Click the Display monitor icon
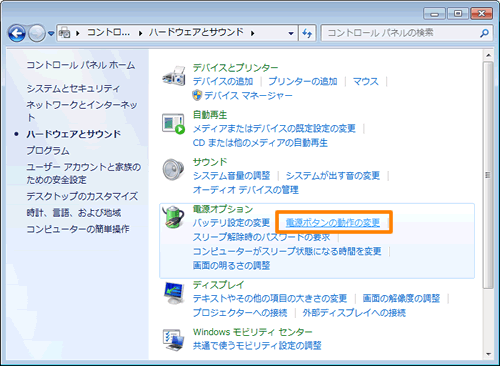Image resolution: width=500 pixels, height=366 pixels. [174, 293]
